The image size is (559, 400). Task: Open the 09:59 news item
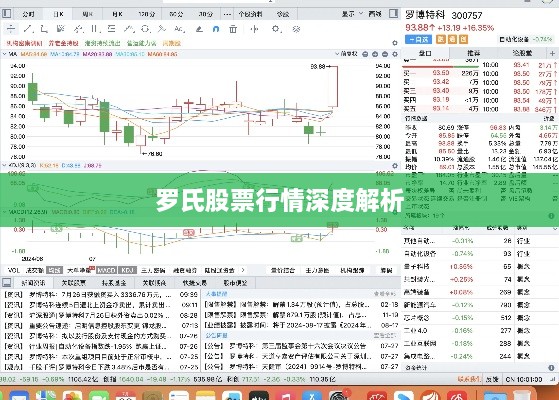point(101,295)
